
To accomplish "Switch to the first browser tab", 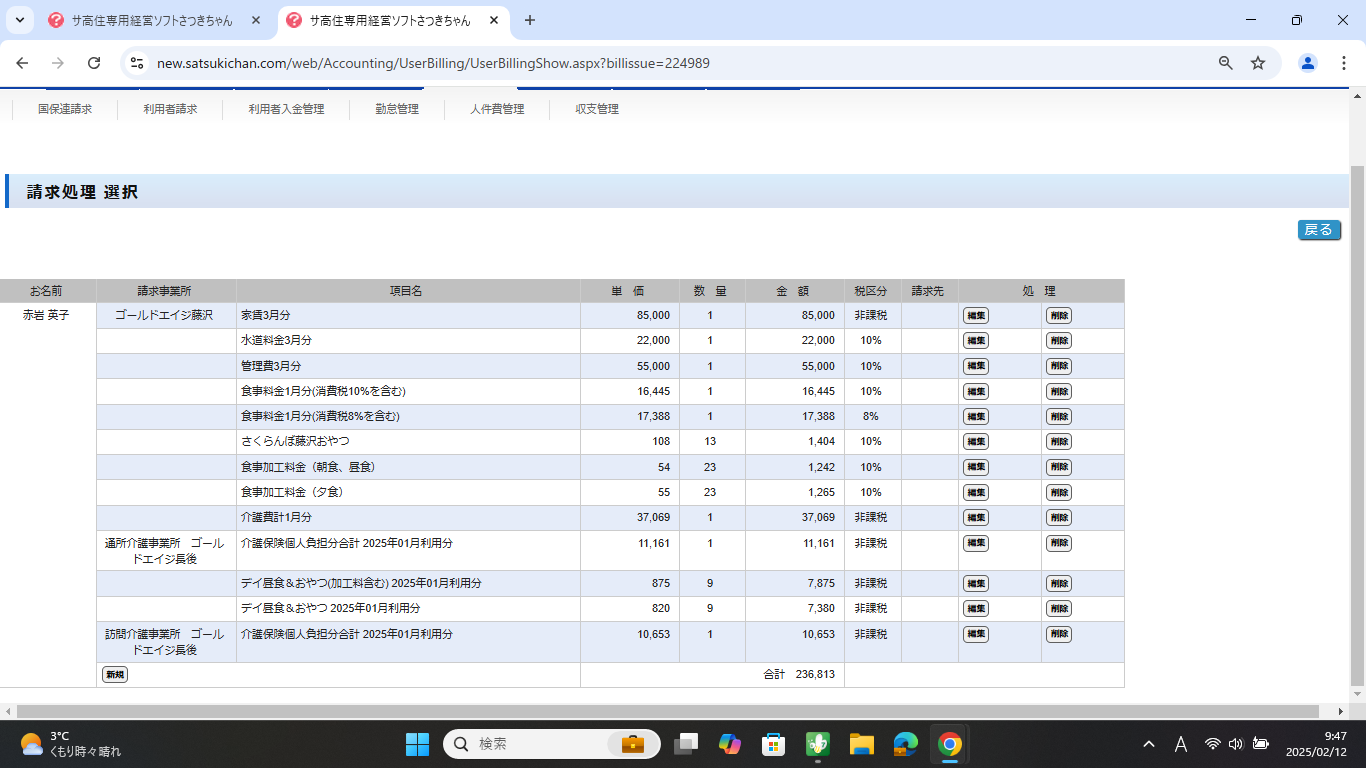I will click(152, 20).
